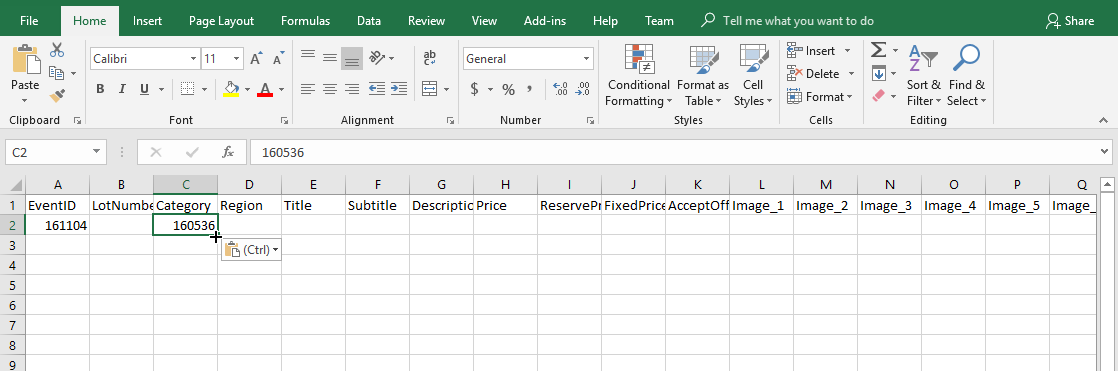
Task: Open the Paste Options (Ctrl) dropdown
Action: click(251, 250)
